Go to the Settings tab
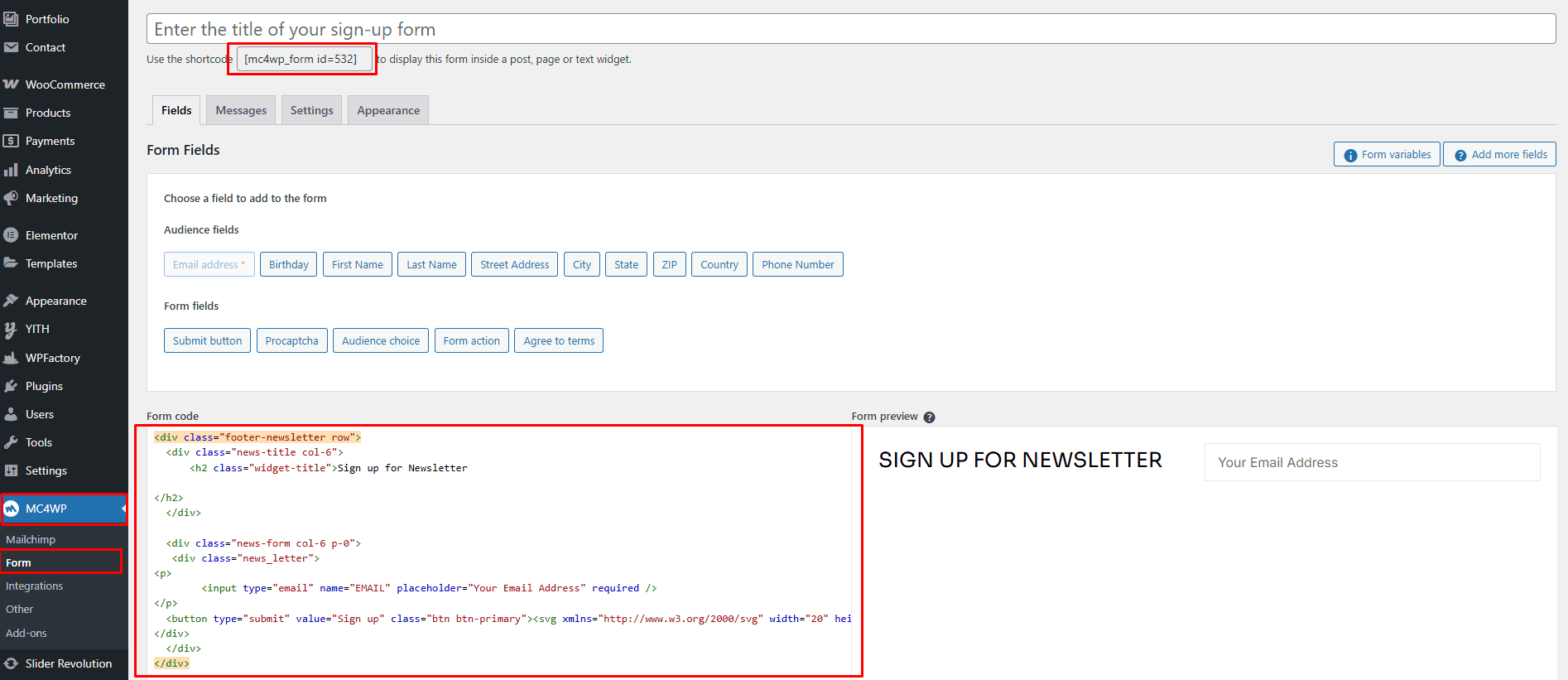Screen dimensions: 1568x680 point(311,110)
